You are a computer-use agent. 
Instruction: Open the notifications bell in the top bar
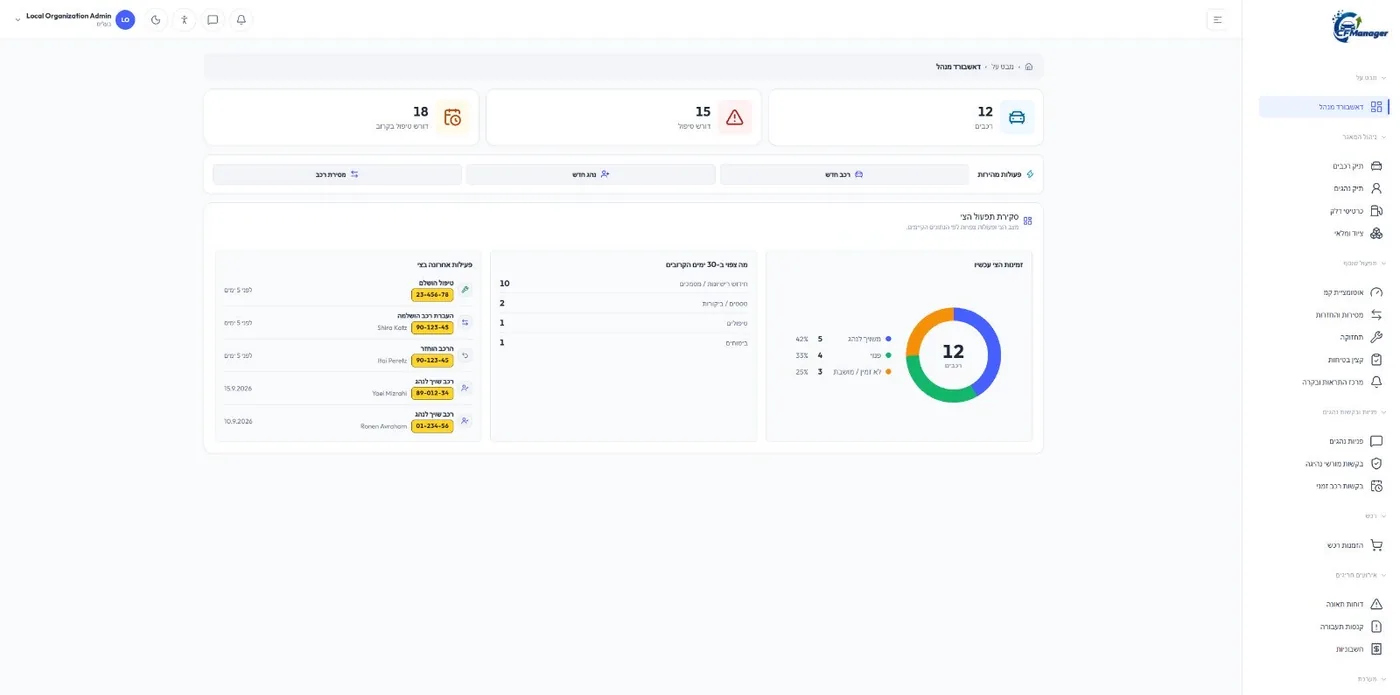[x=241, y=20]
